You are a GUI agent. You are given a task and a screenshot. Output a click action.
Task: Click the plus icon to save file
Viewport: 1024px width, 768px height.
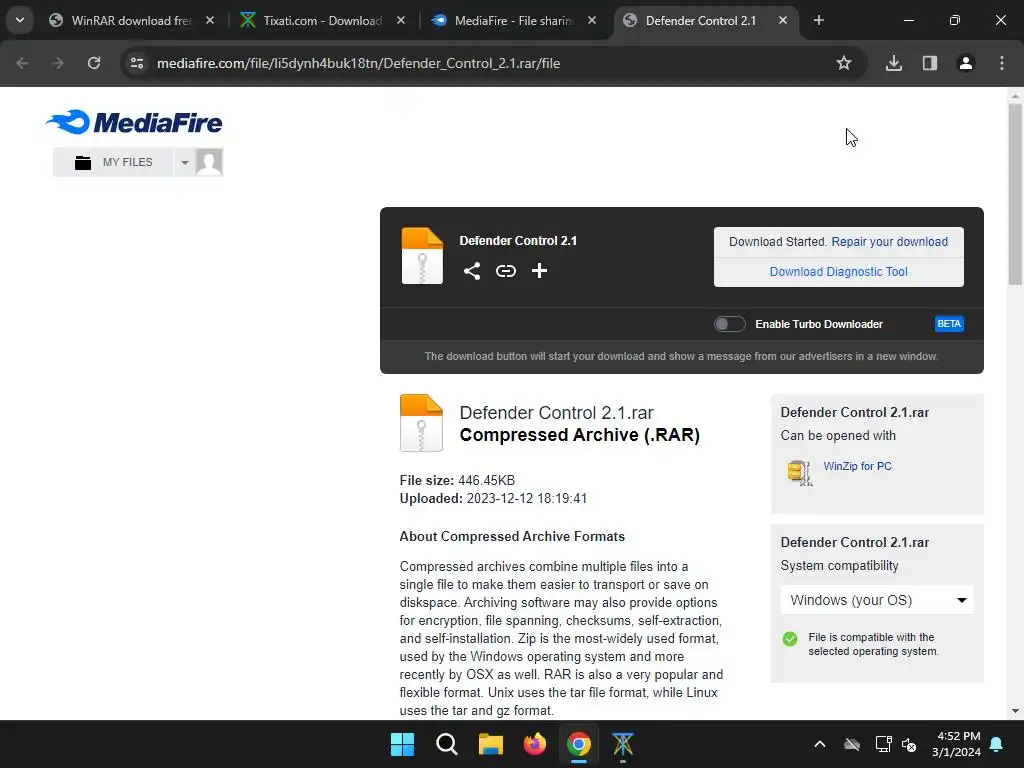539,270
